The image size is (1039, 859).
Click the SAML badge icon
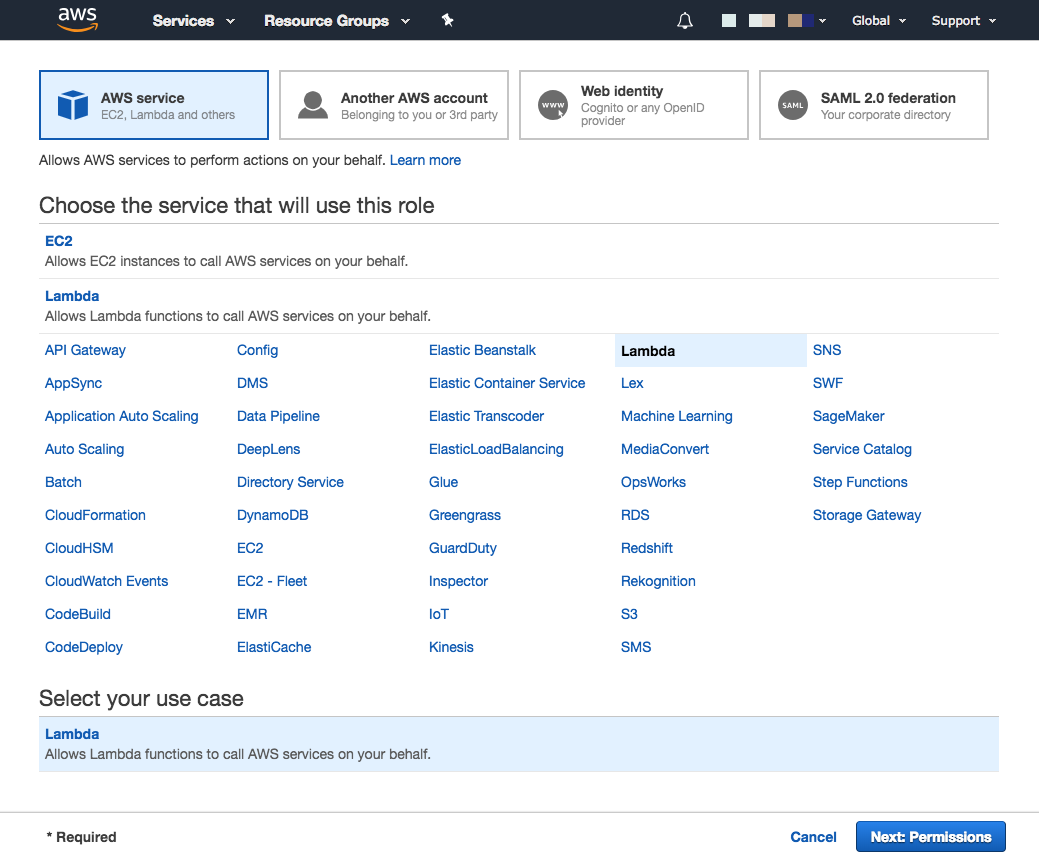click(x=793, y=105)
